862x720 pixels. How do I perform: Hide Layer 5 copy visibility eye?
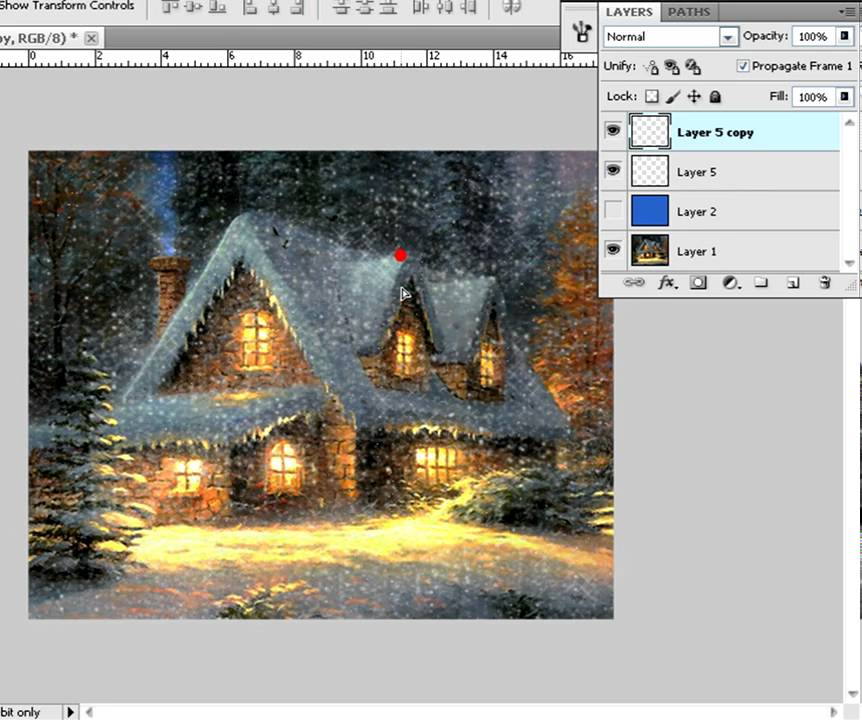click(613, 131)
